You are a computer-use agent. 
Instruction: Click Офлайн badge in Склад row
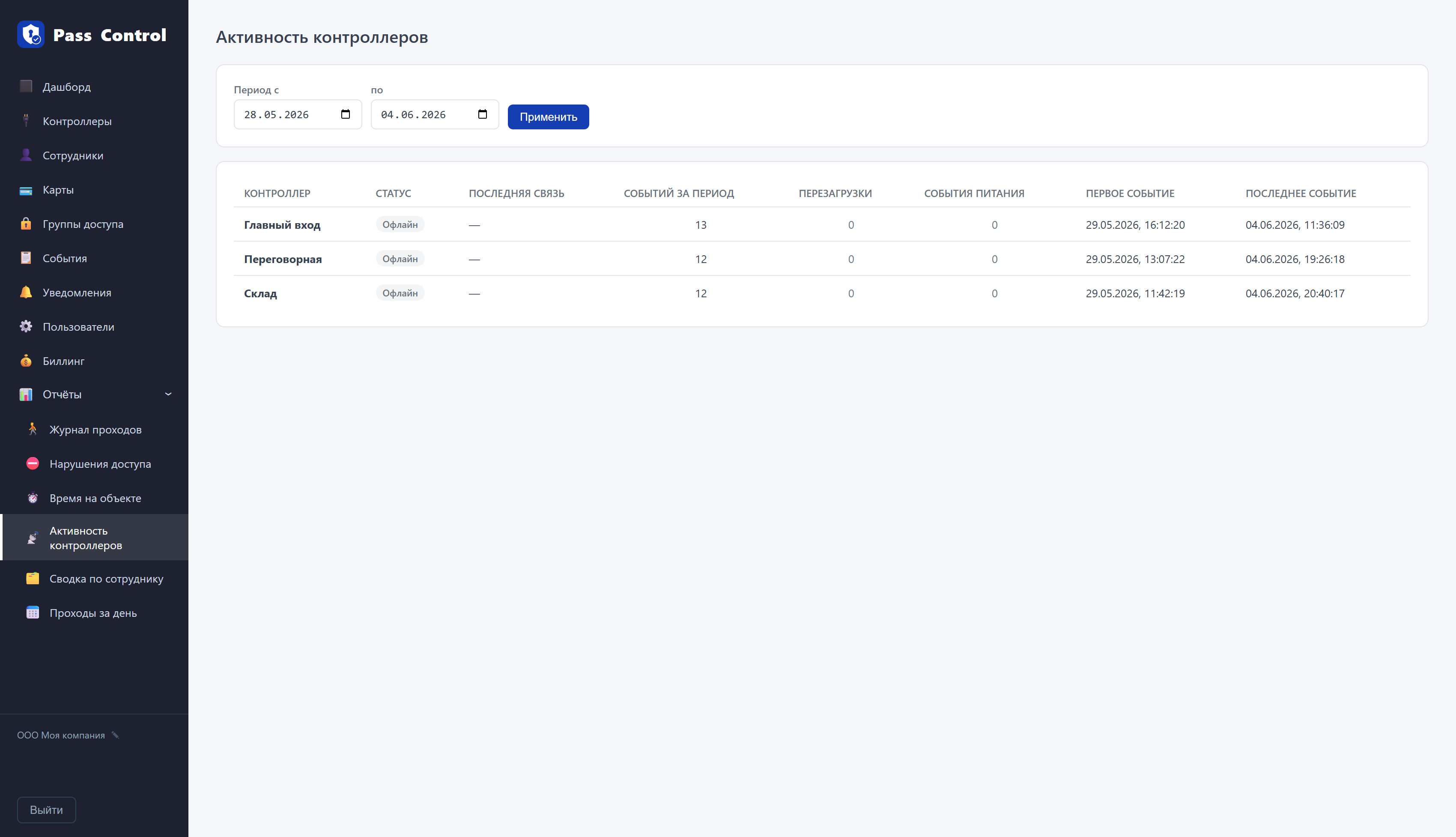(x=400, y=293)
